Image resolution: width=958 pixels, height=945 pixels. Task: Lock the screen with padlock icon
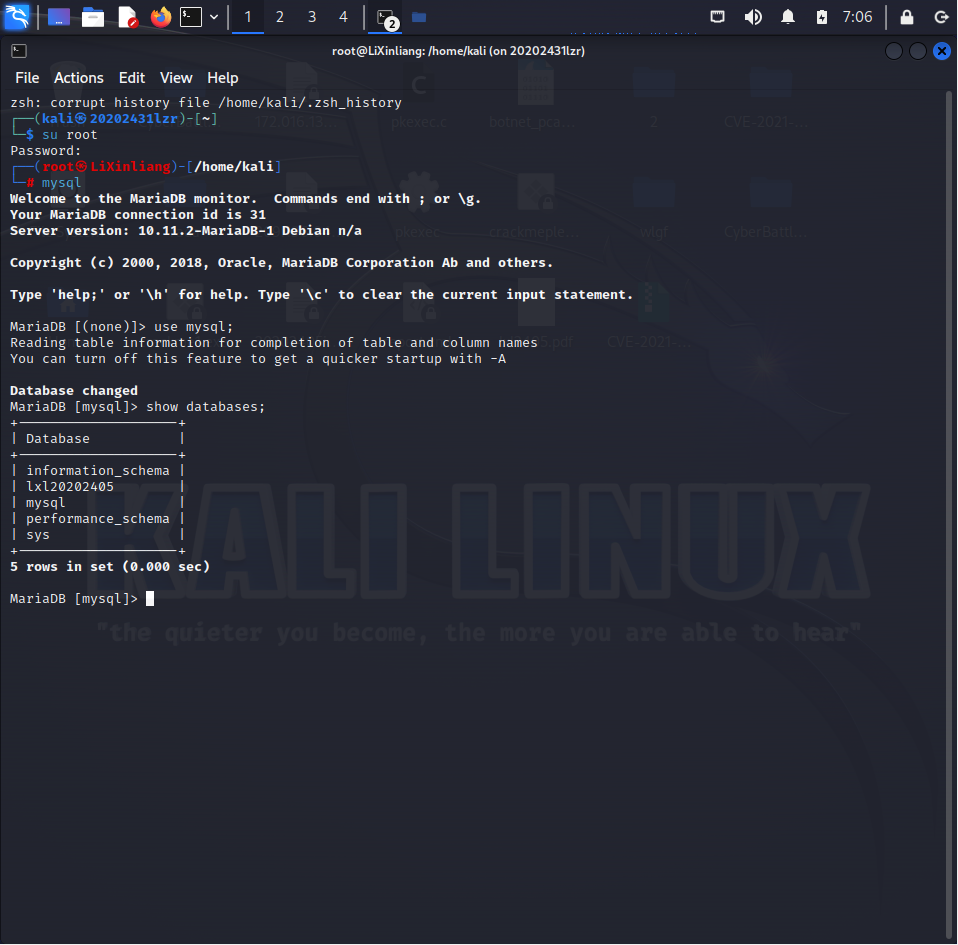coord(907,17)
